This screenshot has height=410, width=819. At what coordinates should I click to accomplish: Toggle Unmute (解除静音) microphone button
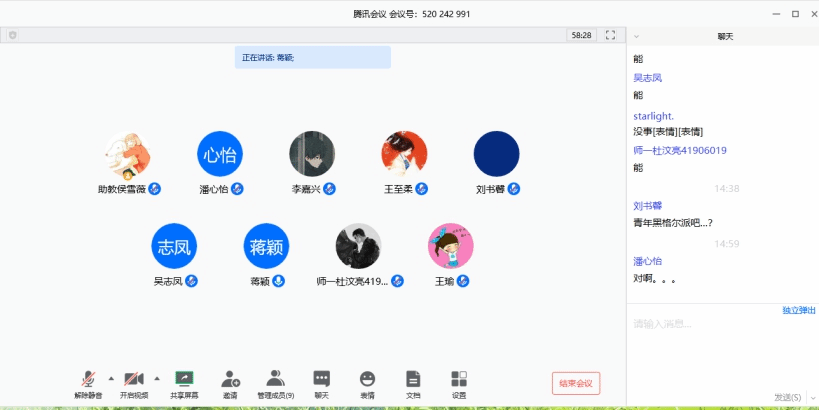pyautogui.click(x=88, y=379)
